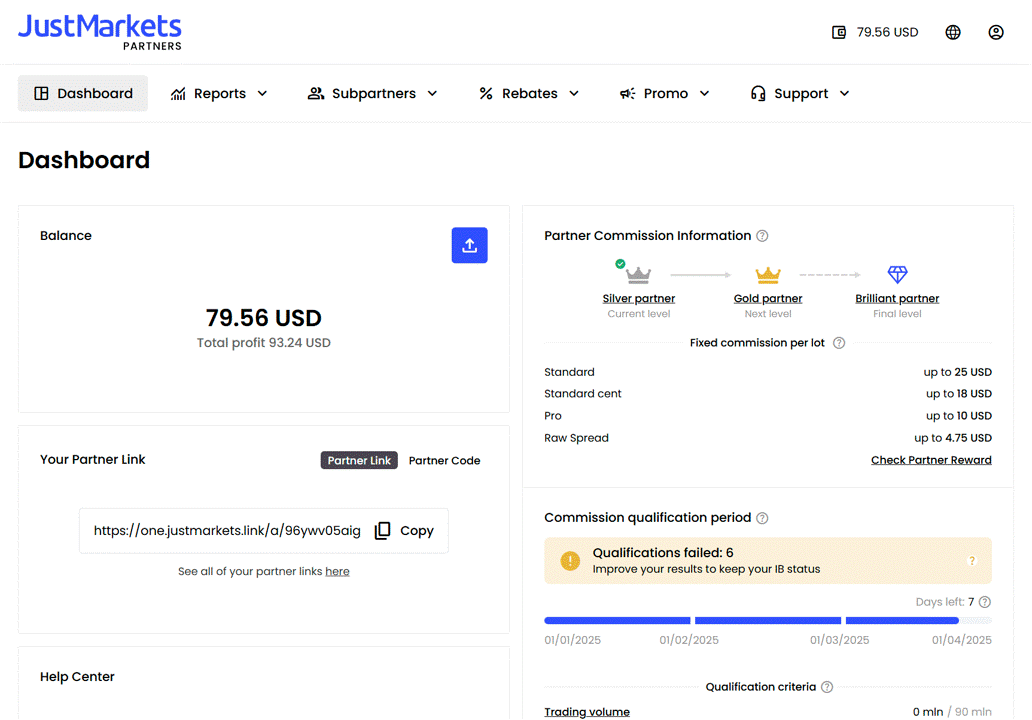Screen dimensions: 1032x720
Task: Expand the Support menu chevron
Action: [844, 93]
